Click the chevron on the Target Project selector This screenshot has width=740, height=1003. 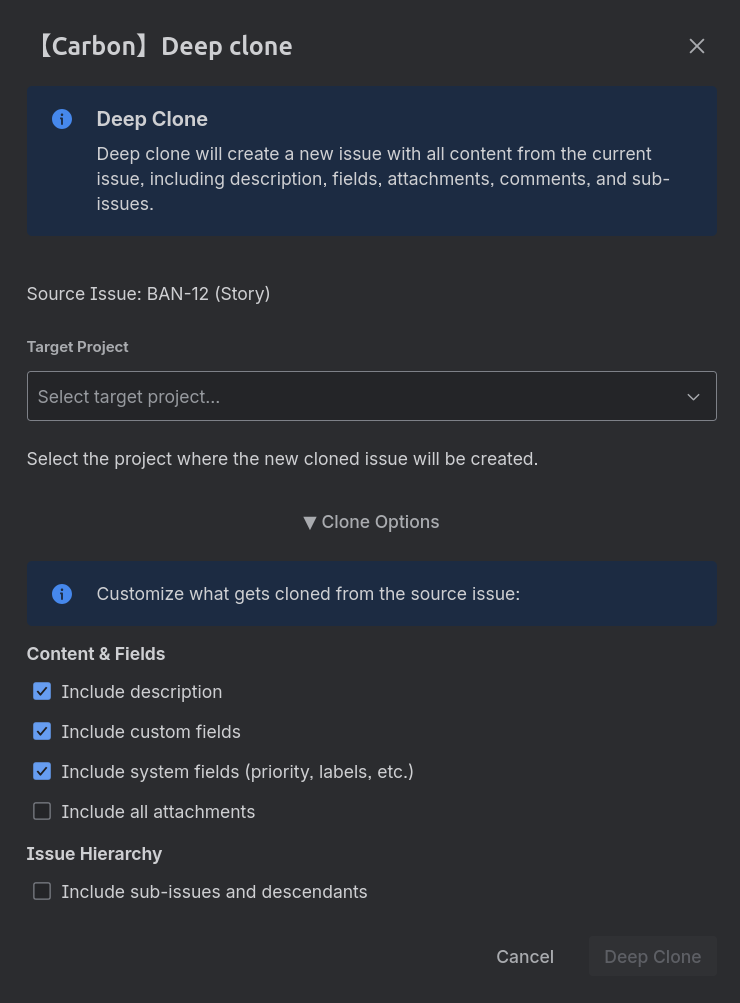pyautogui.click(x=693, y=396)
